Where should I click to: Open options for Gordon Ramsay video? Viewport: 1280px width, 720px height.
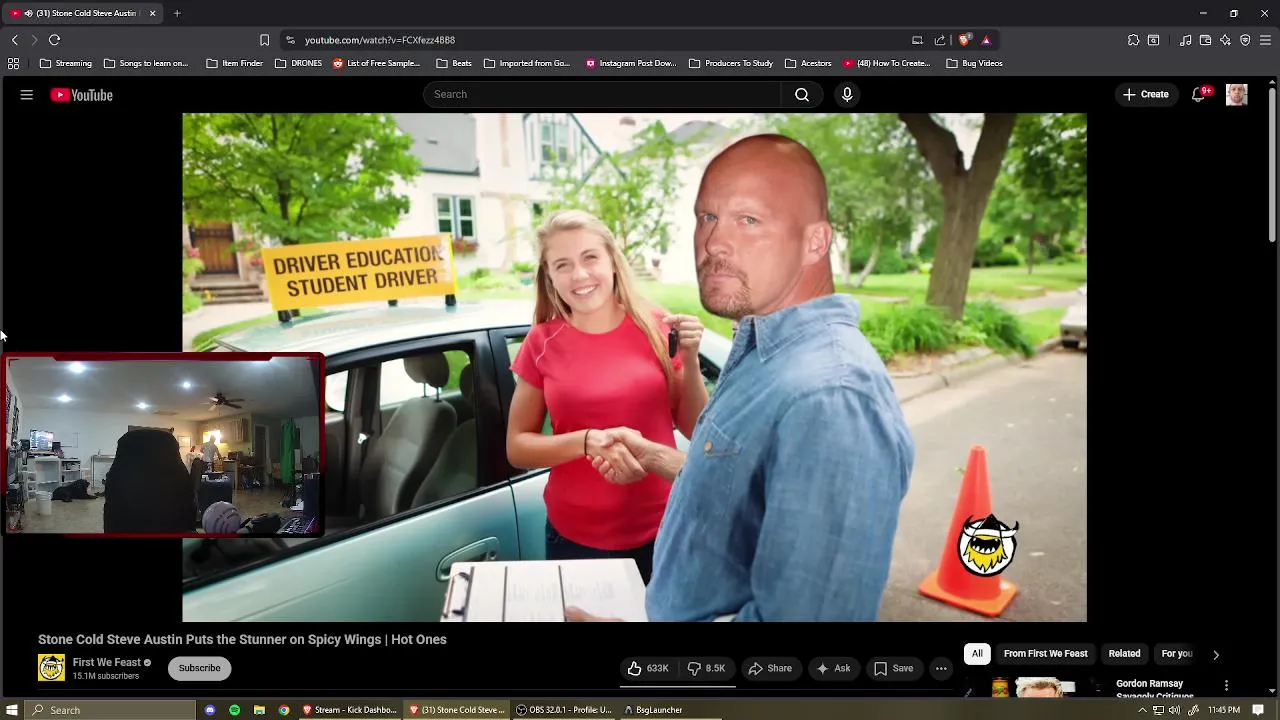(x=1226, y=685)
